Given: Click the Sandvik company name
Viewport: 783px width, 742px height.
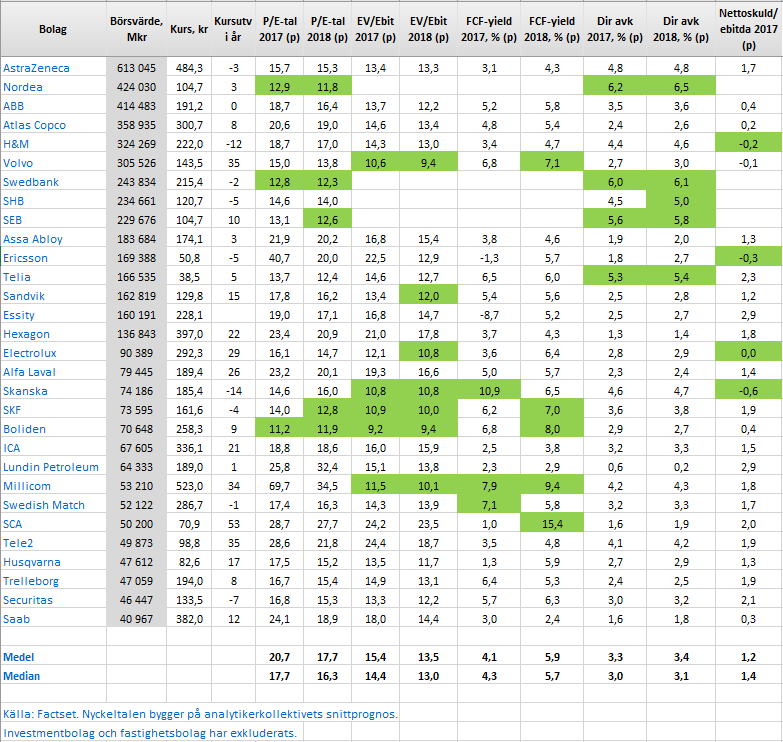Looking at the screenshot, I should coord(24,296).
